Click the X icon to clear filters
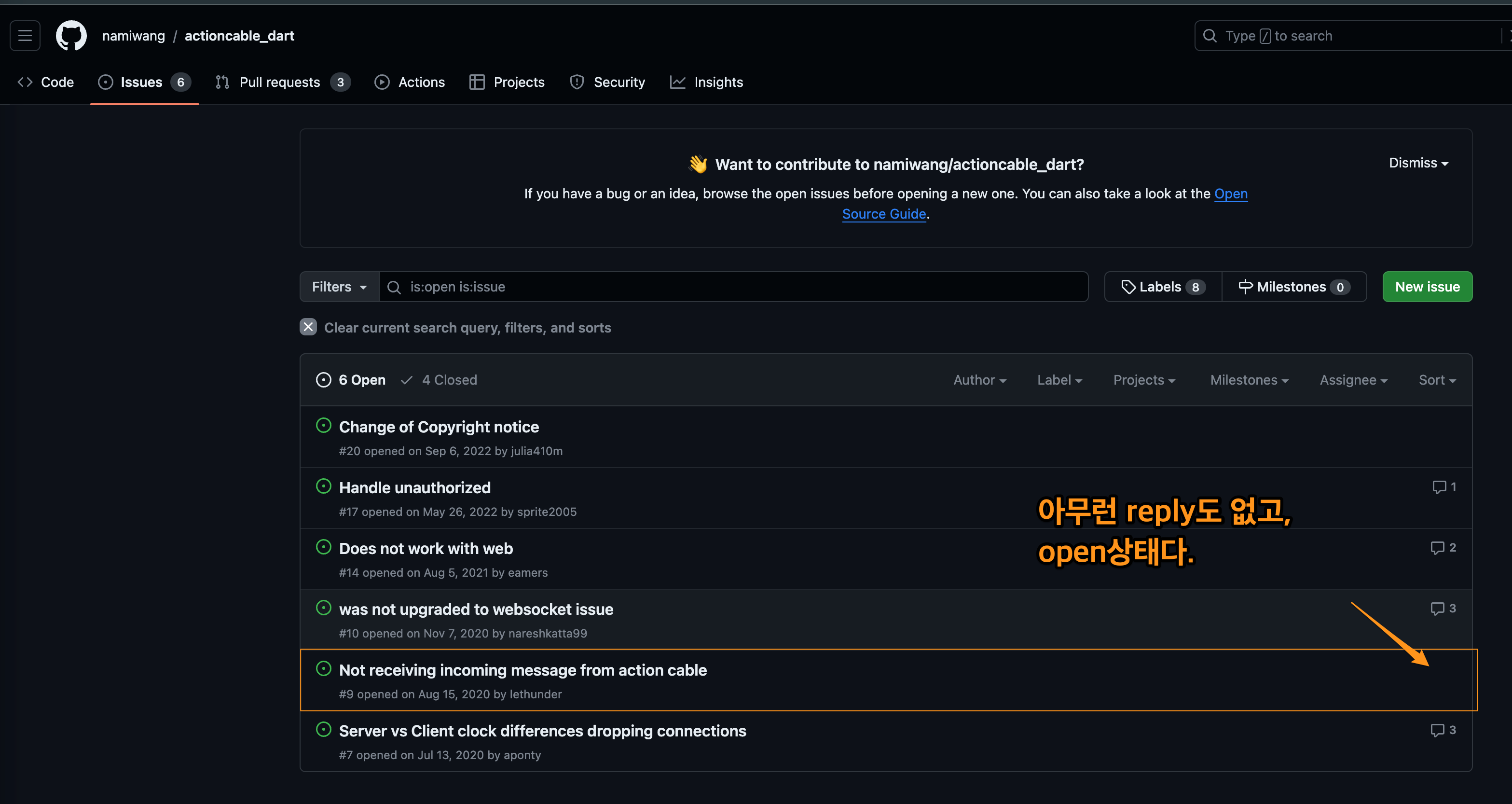This screenshot has height=804, width=1512. pos(308,327)
